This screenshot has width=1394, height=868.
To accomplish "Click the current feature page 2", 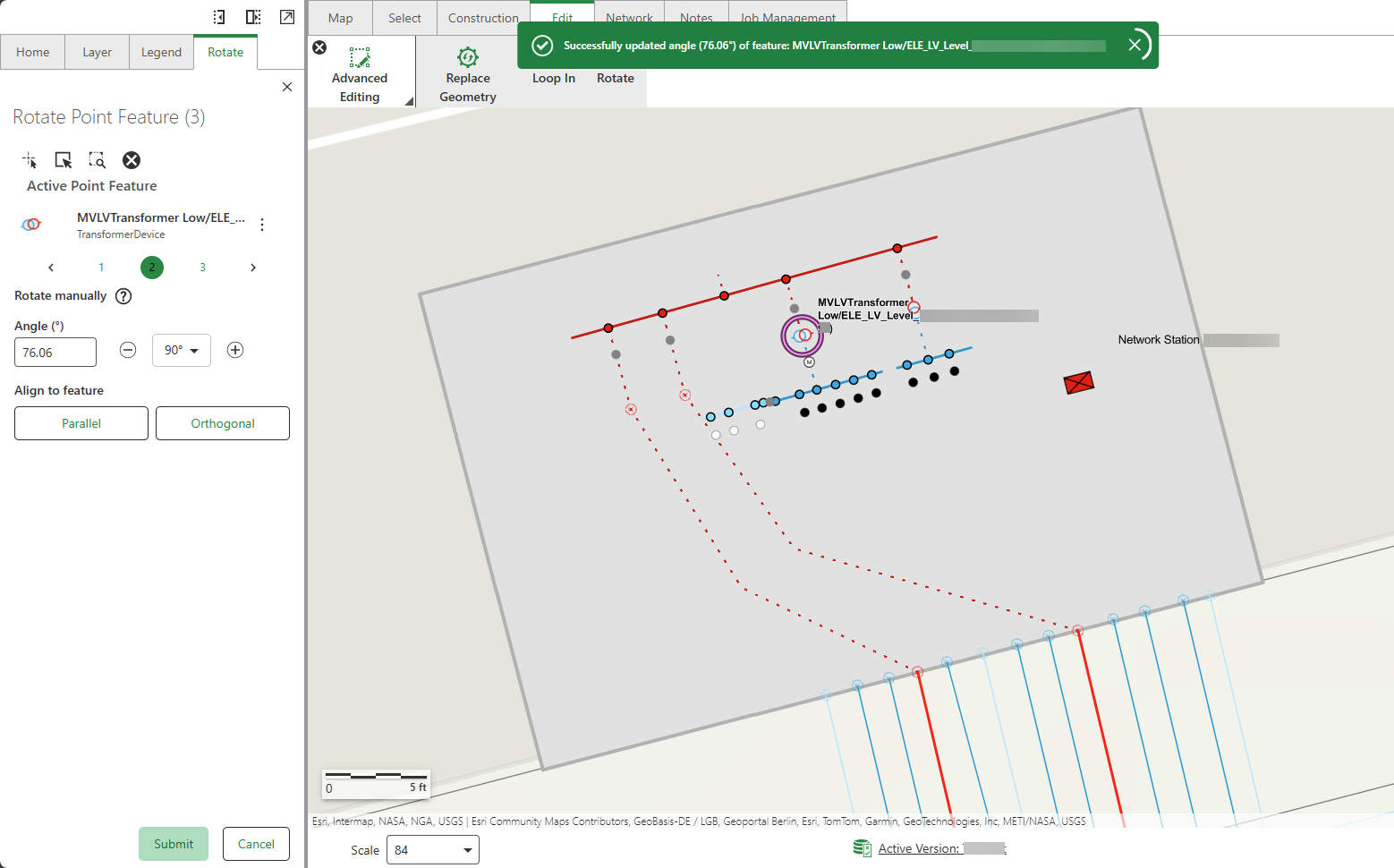I will pos(152,268).
